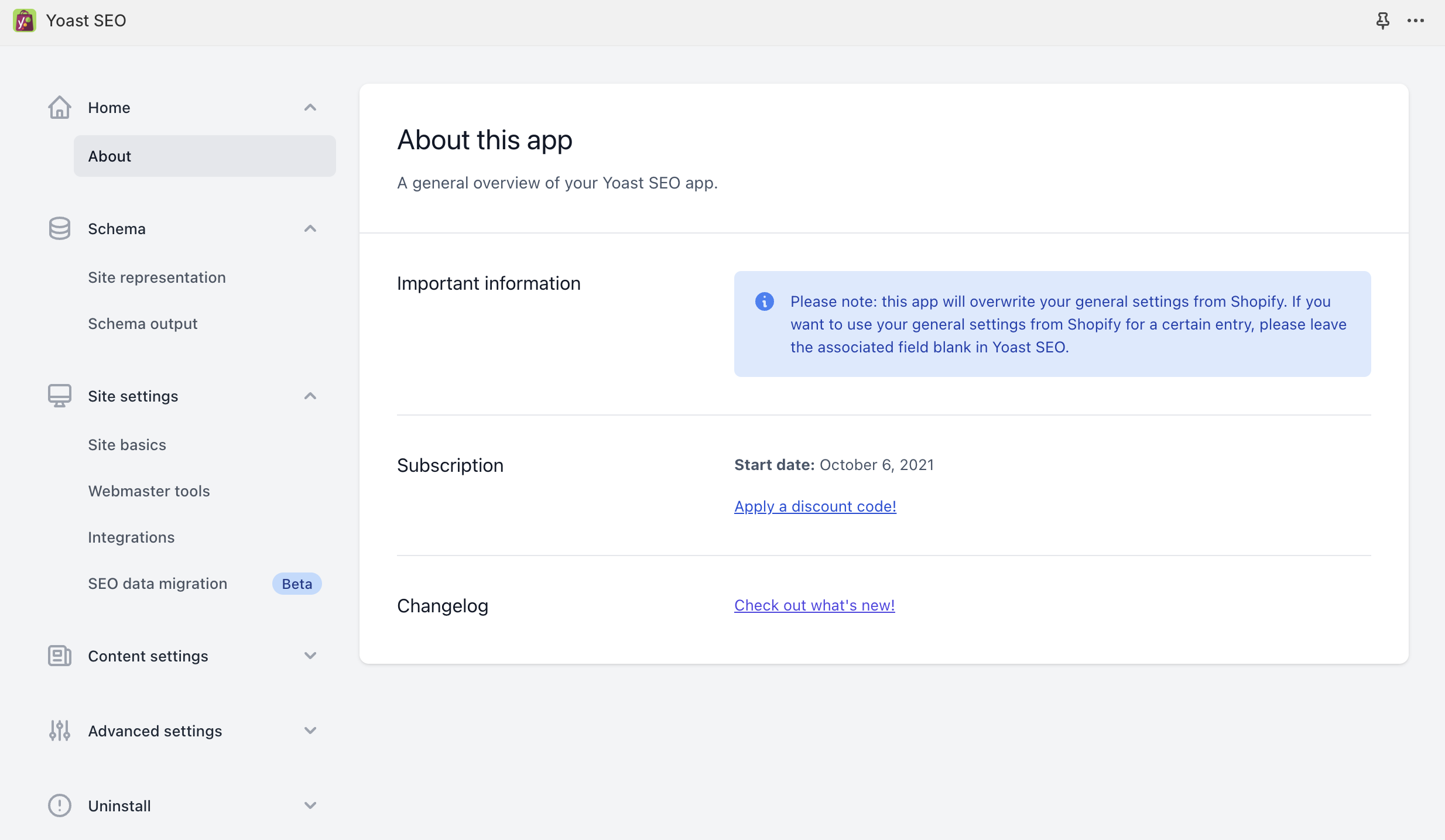Image resolution: width=1445 pixels, height=840 pixels.
Task: Click the Uninstall exclamation circle icon
Action: tap(60, 805)
